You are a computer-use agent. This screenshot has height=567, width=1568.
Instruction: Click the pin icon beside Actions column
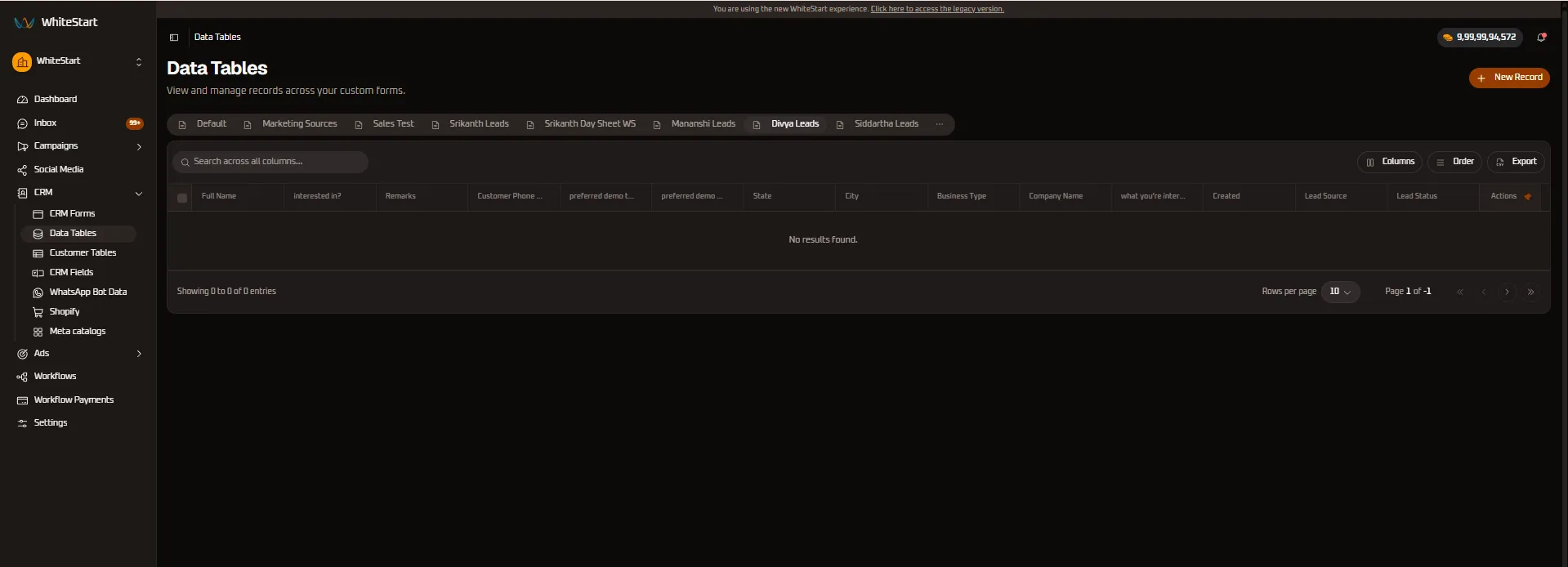click(1528, 197)
